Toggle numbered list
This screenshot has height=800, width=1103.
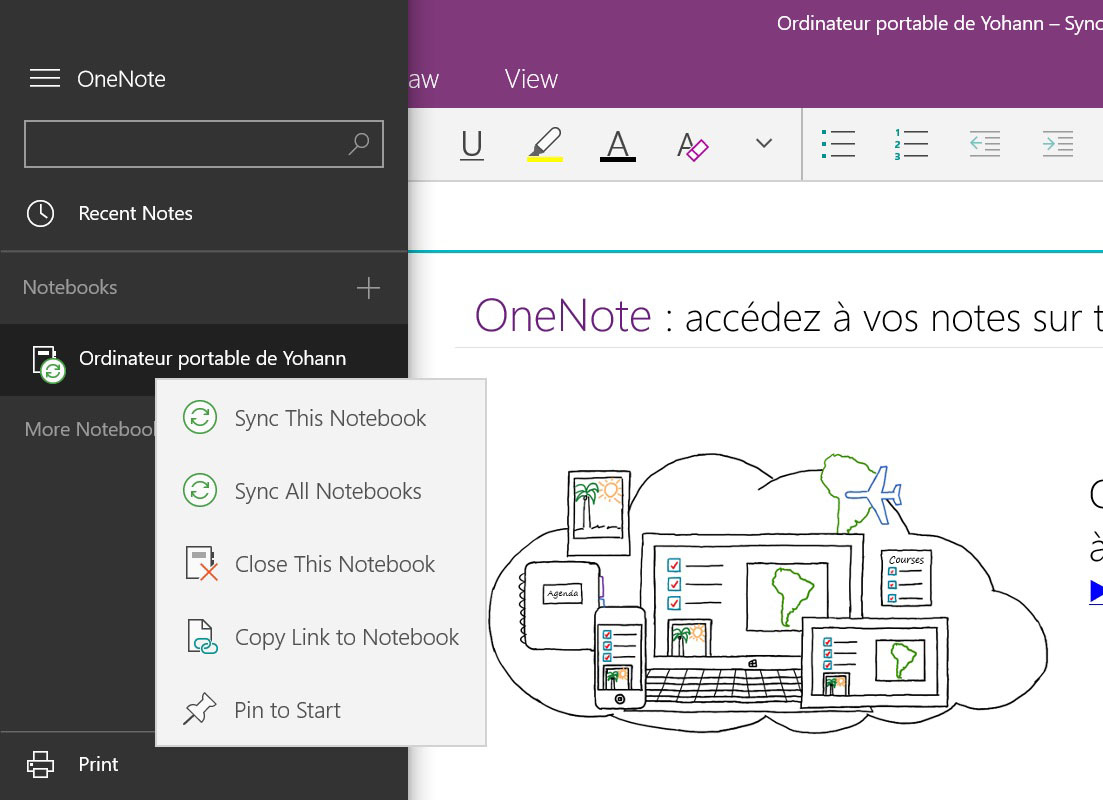911,144
